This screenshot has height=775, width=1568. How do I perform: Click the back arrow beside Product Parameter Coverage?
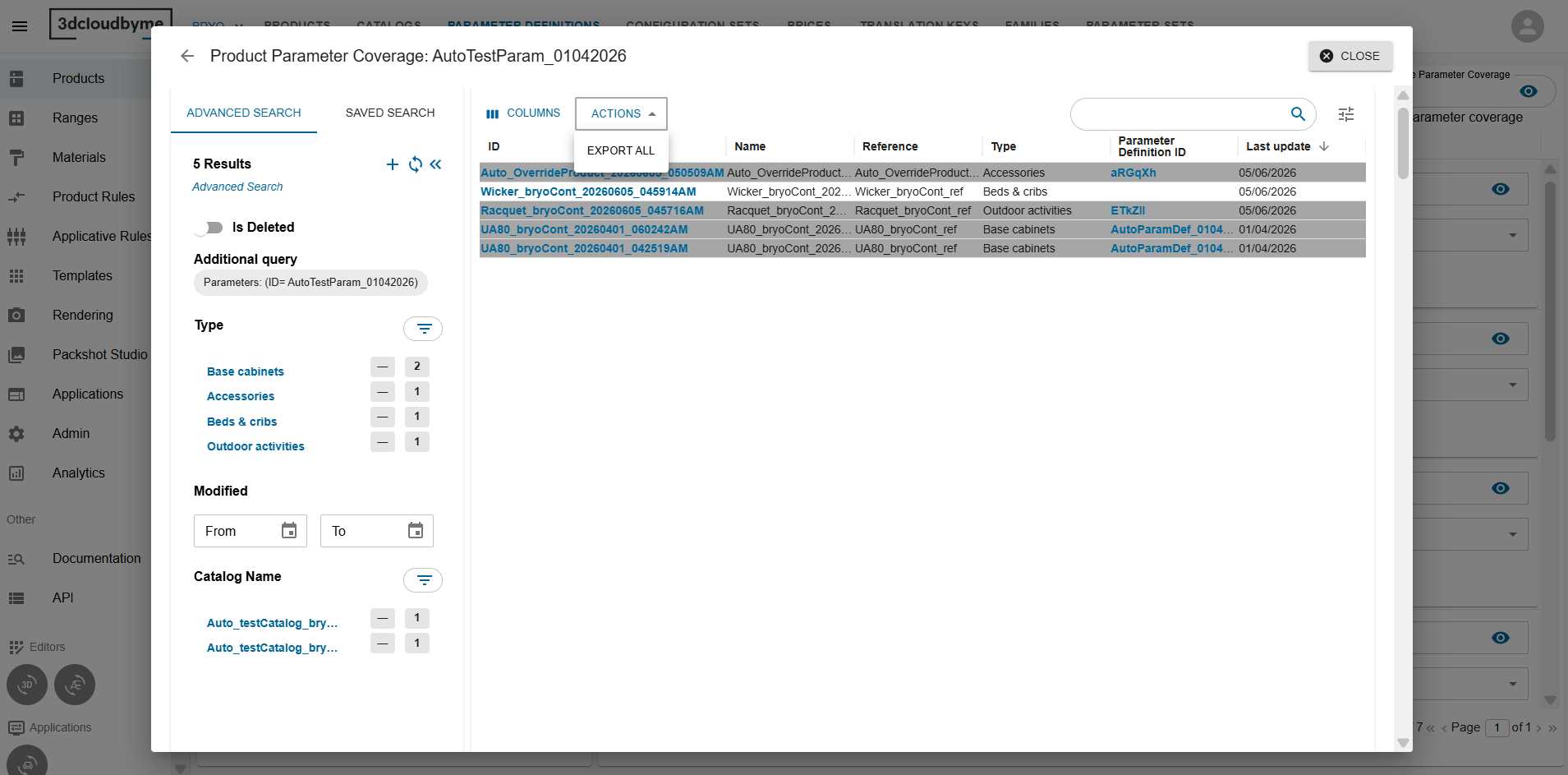(x=187, y=56)
